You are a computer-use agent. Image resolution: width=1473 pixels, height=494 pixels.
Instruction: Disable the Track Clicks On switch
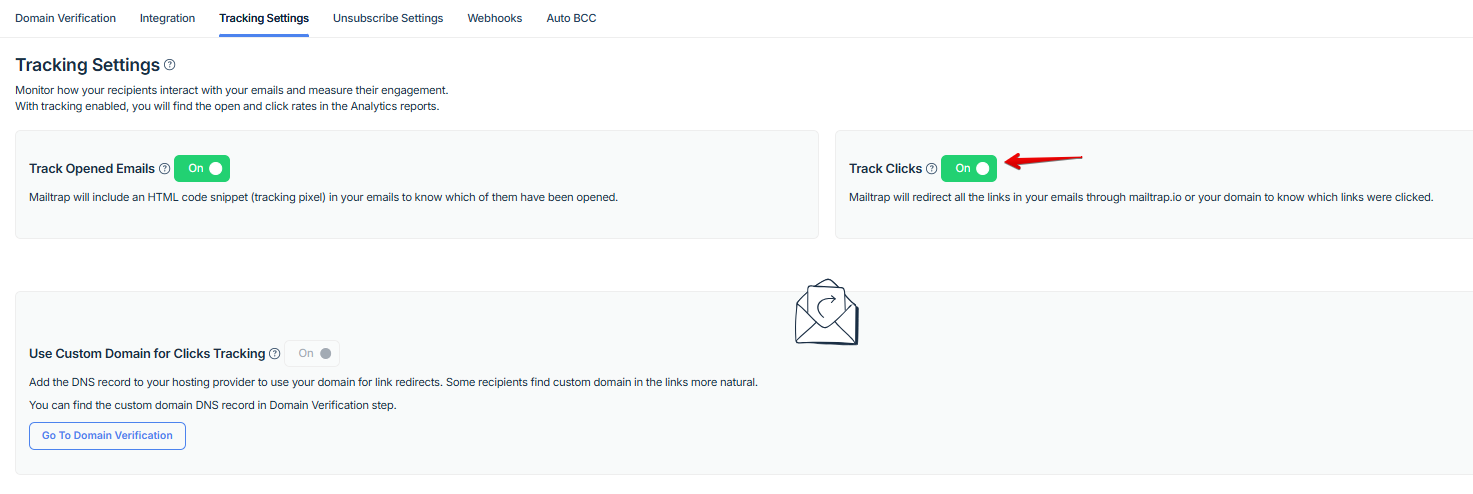coord(969,169)
